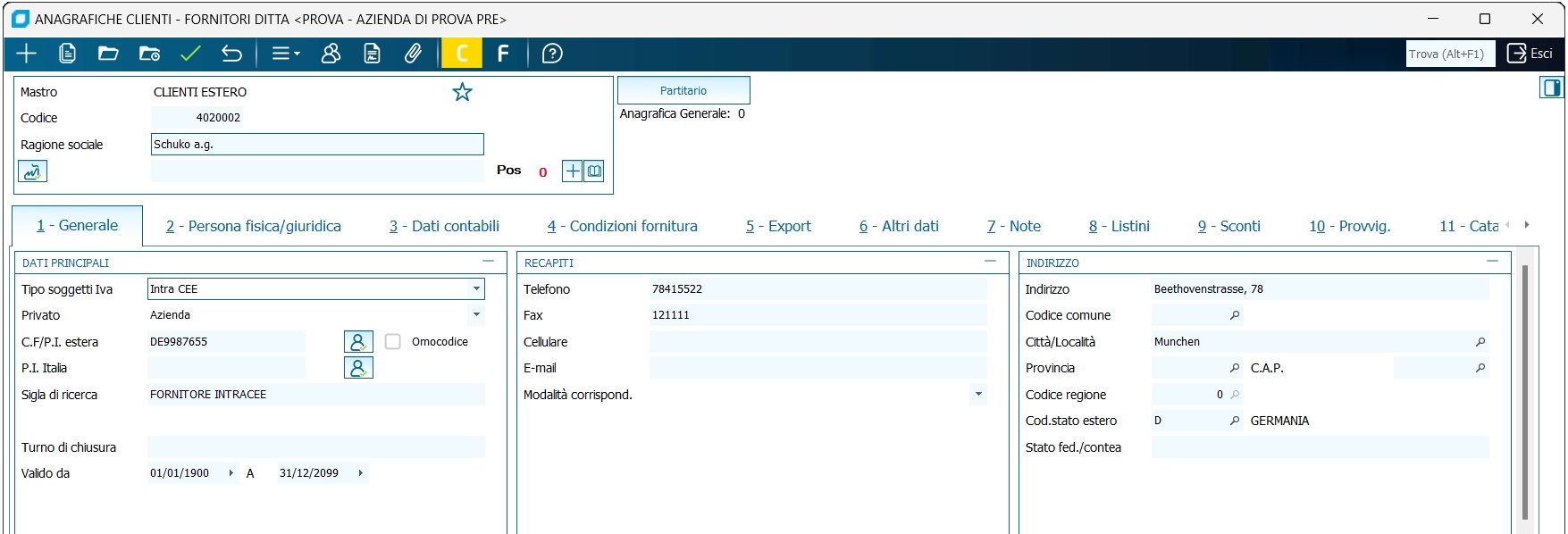Click the Esci exit button

[1530, 54]
